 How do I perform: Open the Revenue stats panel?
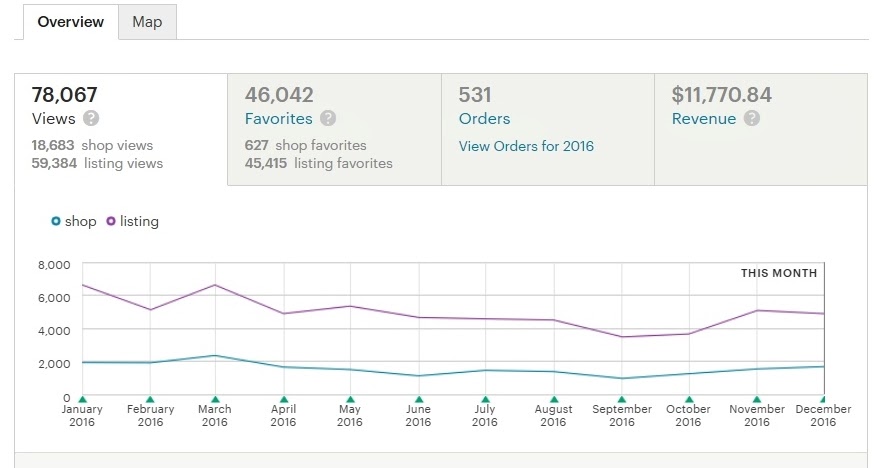[x=760, y=129]
